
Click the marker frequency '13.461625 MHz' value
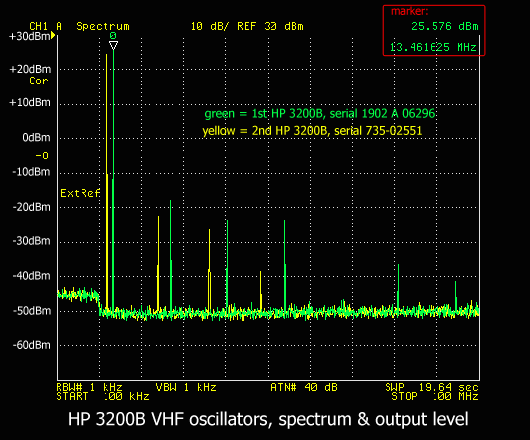coord(433,47)
